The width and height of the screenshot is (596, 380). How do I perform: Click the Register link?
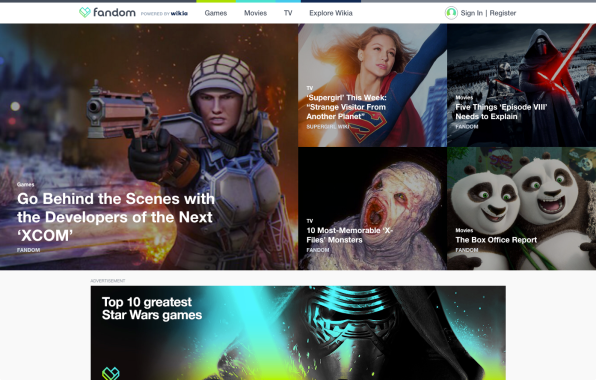502,13
